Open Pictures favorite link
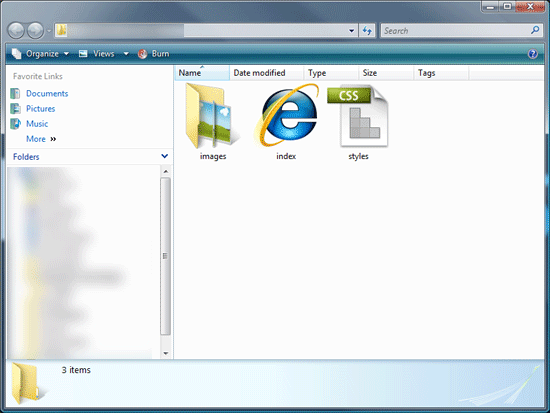550x413 pixels. click(41, 109)
